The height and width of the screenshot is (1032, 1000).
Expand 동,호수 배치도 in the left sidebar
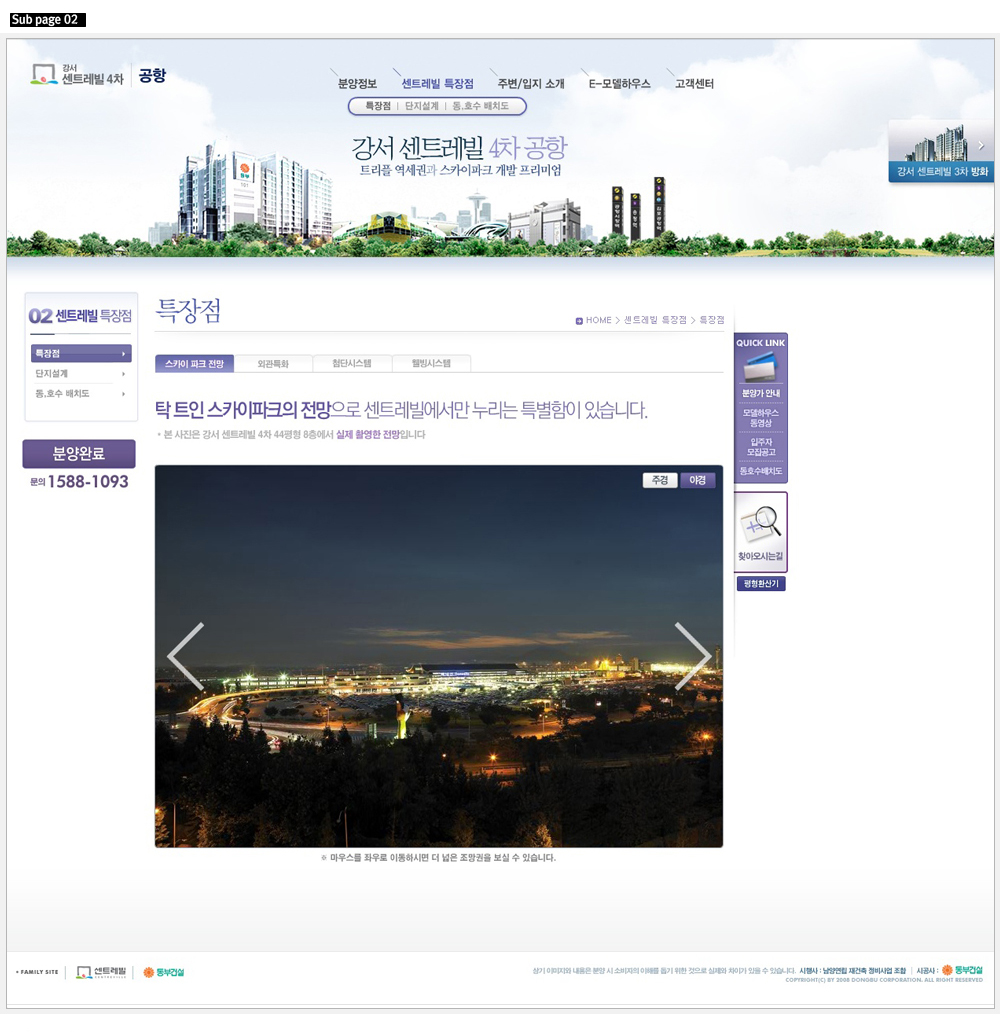point(80,394)
